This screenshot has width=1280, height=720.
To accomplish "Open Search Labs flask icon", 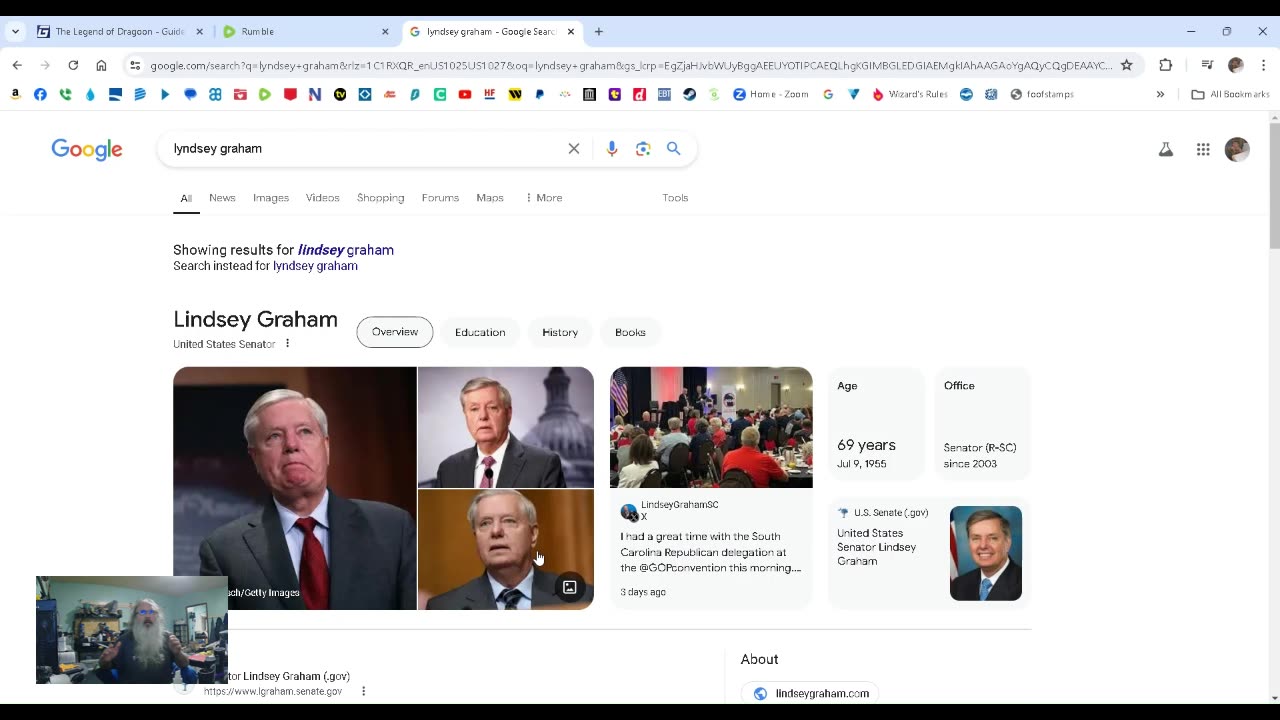I will coord(1166,149).
